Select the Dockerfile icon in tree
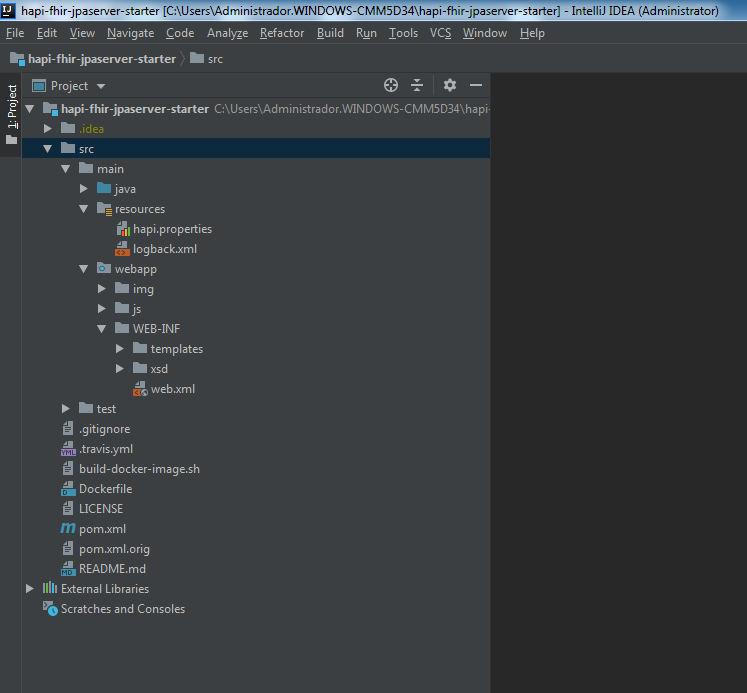The width and height of the screenshot is (747, 693). point(68,489)
